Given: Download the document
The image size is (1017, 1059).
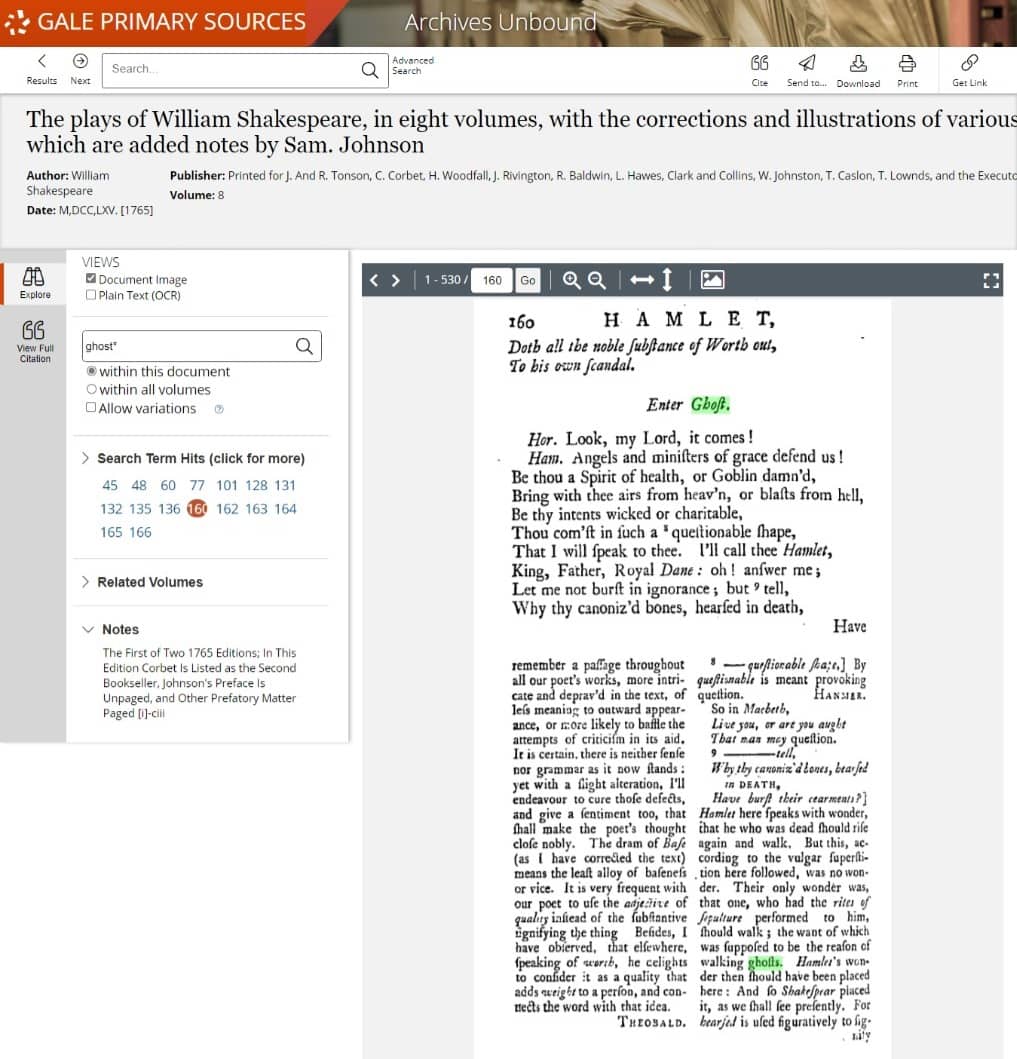Looking at the screenshot, I should click(858, 70).
